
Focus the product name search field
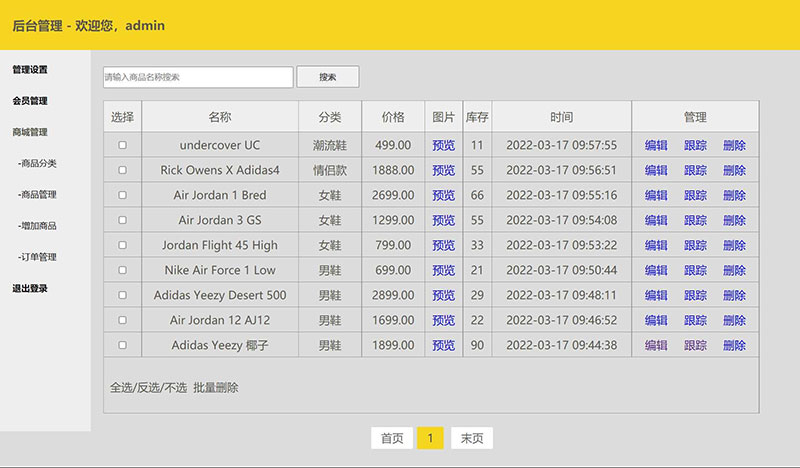click(x=198, y=77)
